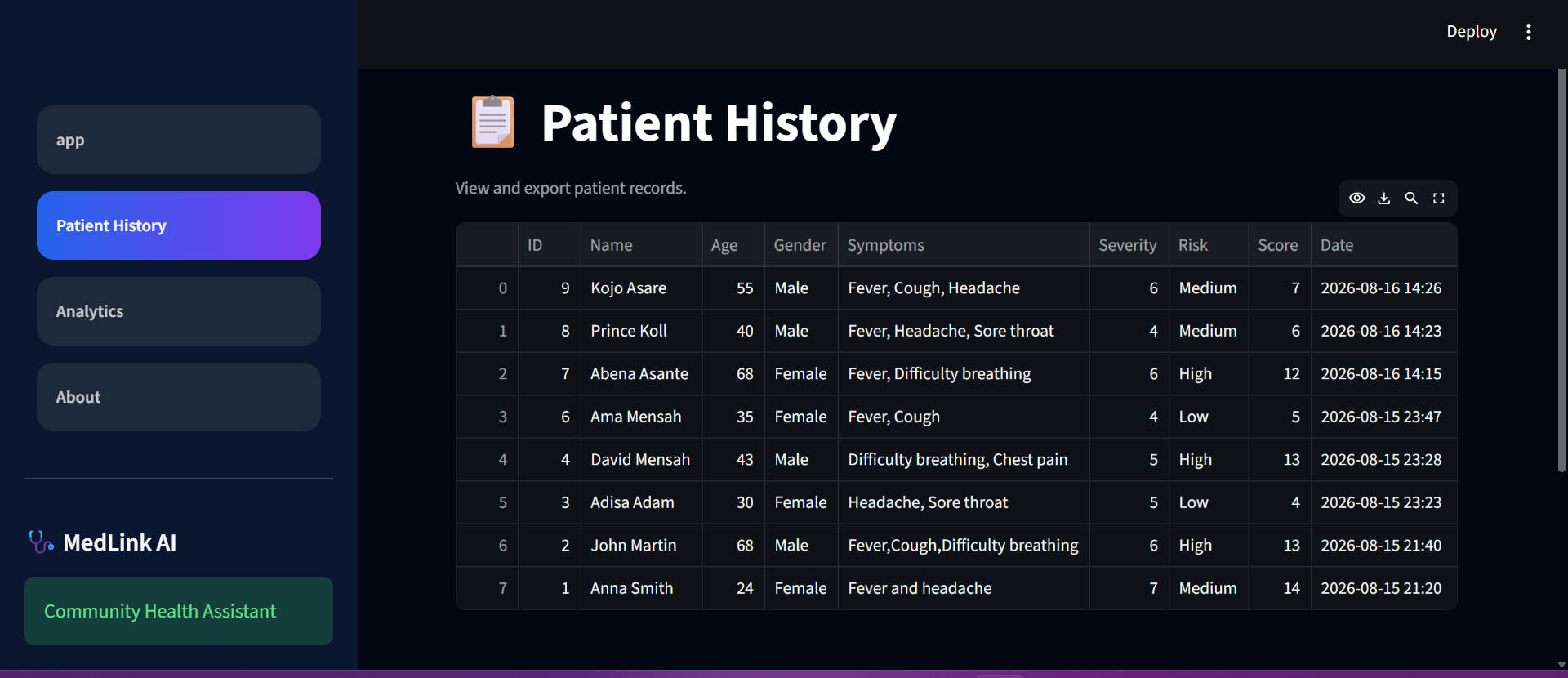Open table search magnifier icon

(x=1411, y=198)
